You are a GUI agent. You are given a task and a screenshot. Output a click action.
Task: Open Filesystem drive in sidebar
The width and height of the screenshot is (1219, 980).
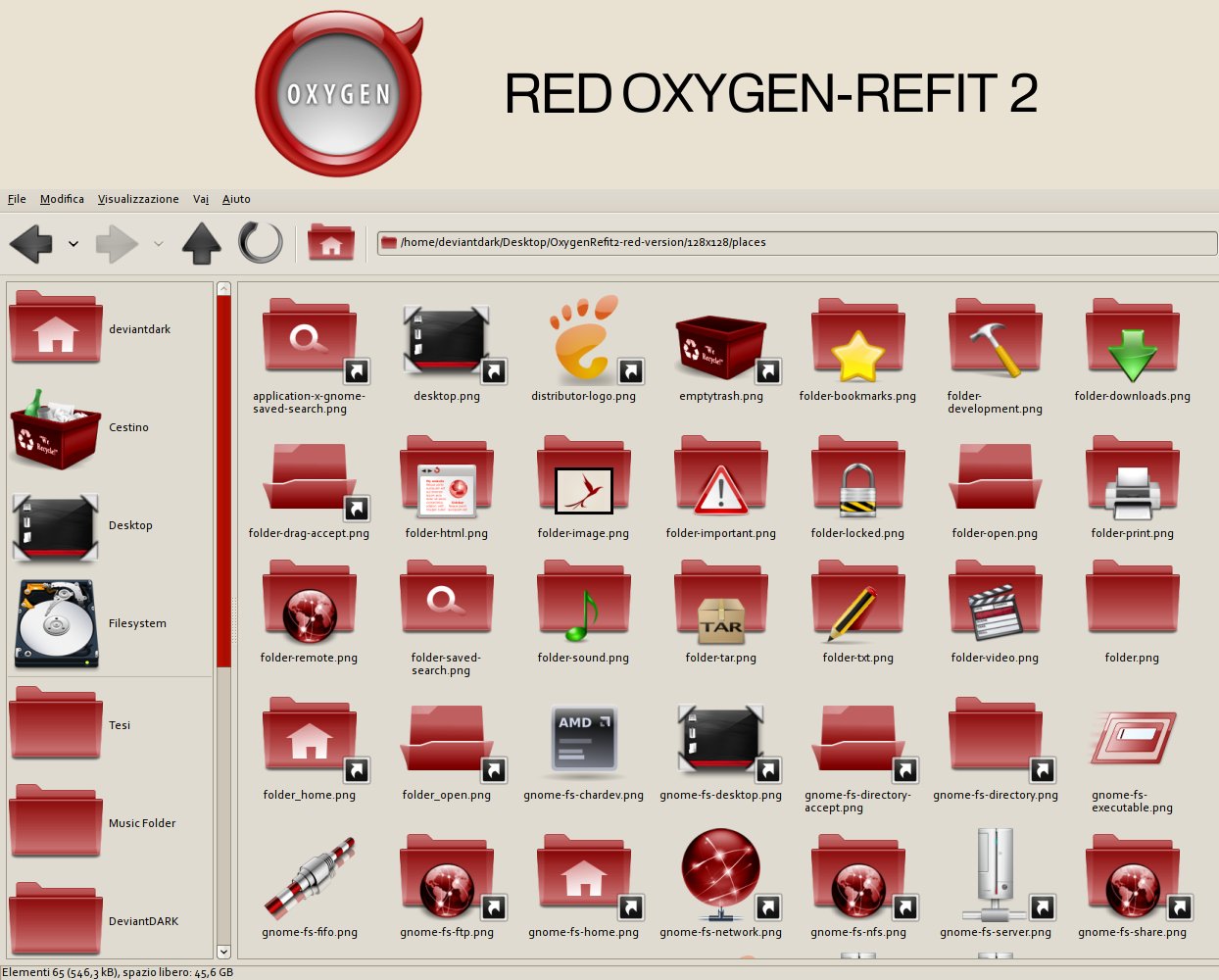89,623
